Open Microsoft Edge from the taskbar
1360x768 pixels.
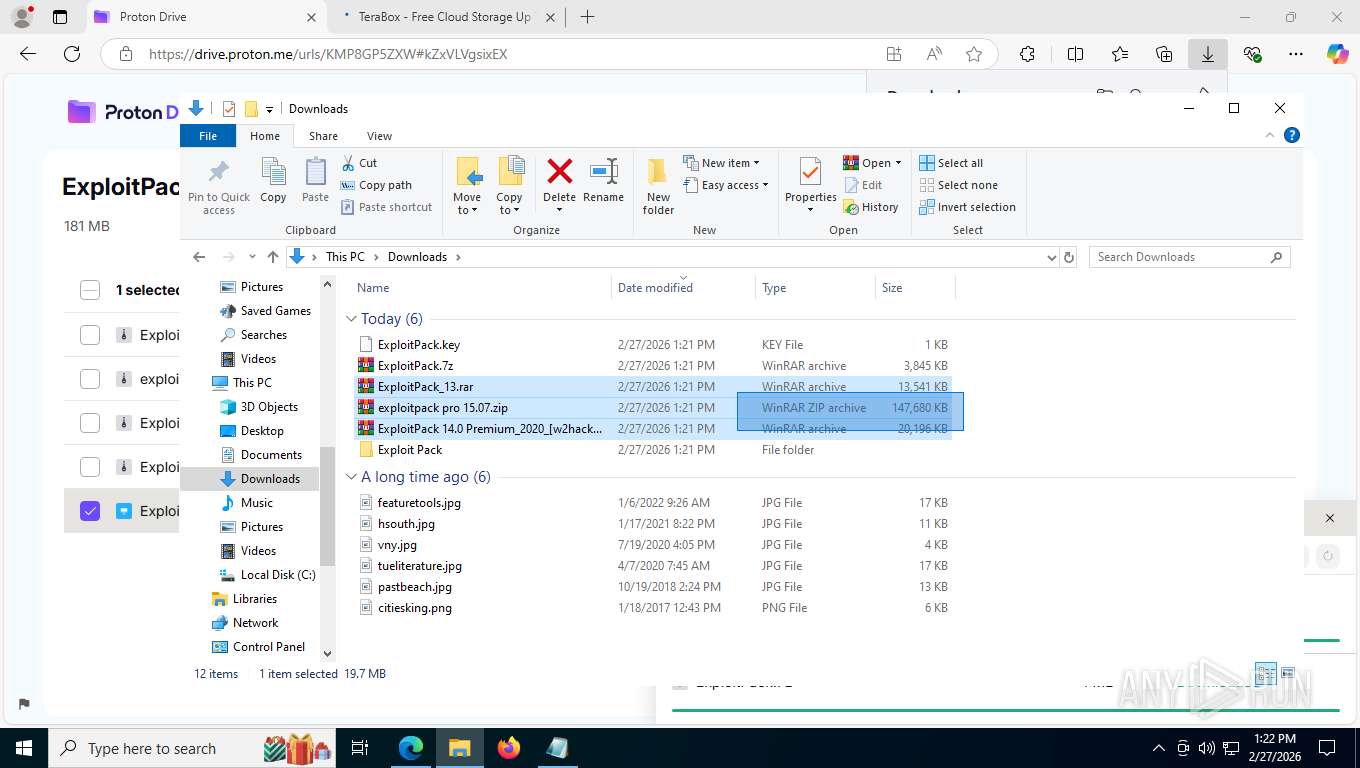point(411,748)
